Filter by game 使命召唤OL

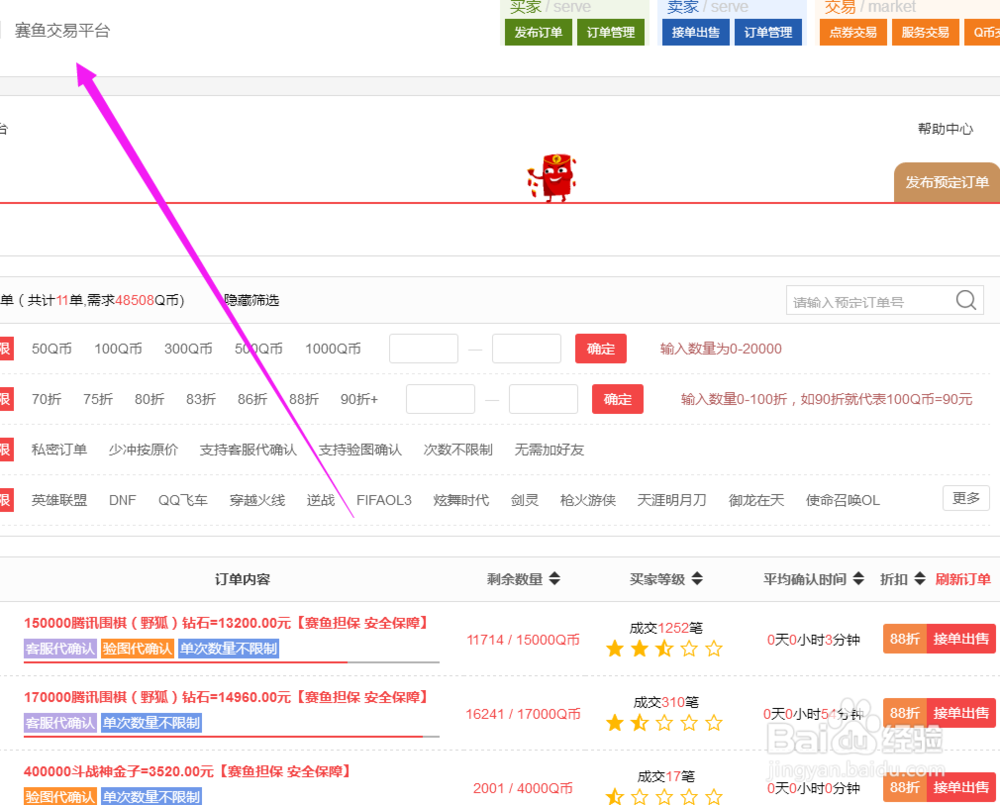[x=842, y=500]
